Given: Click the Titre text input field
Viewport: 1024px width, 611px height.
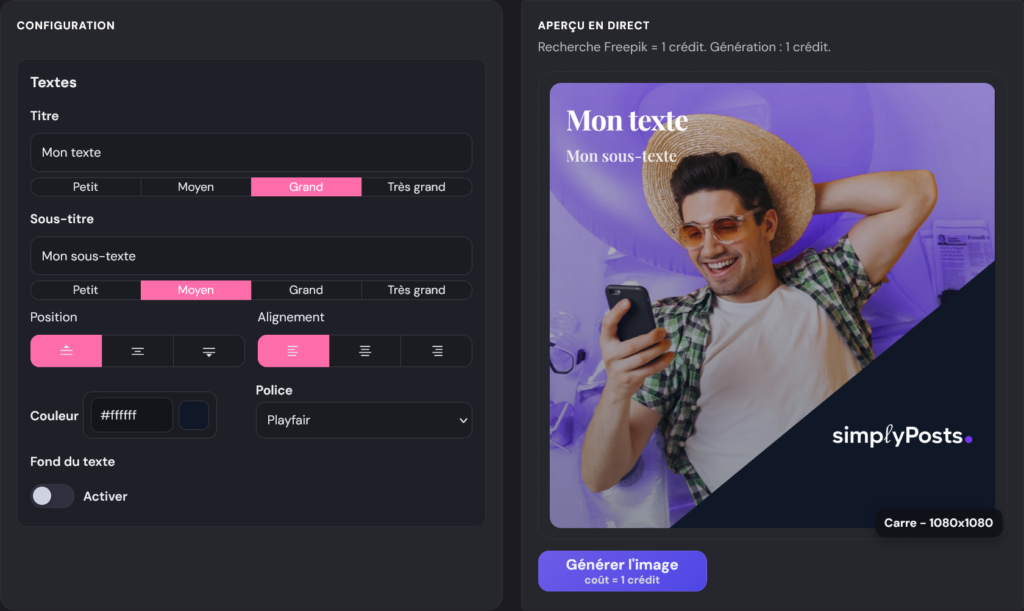Looking at the screenshot, I should click(251, 153).
